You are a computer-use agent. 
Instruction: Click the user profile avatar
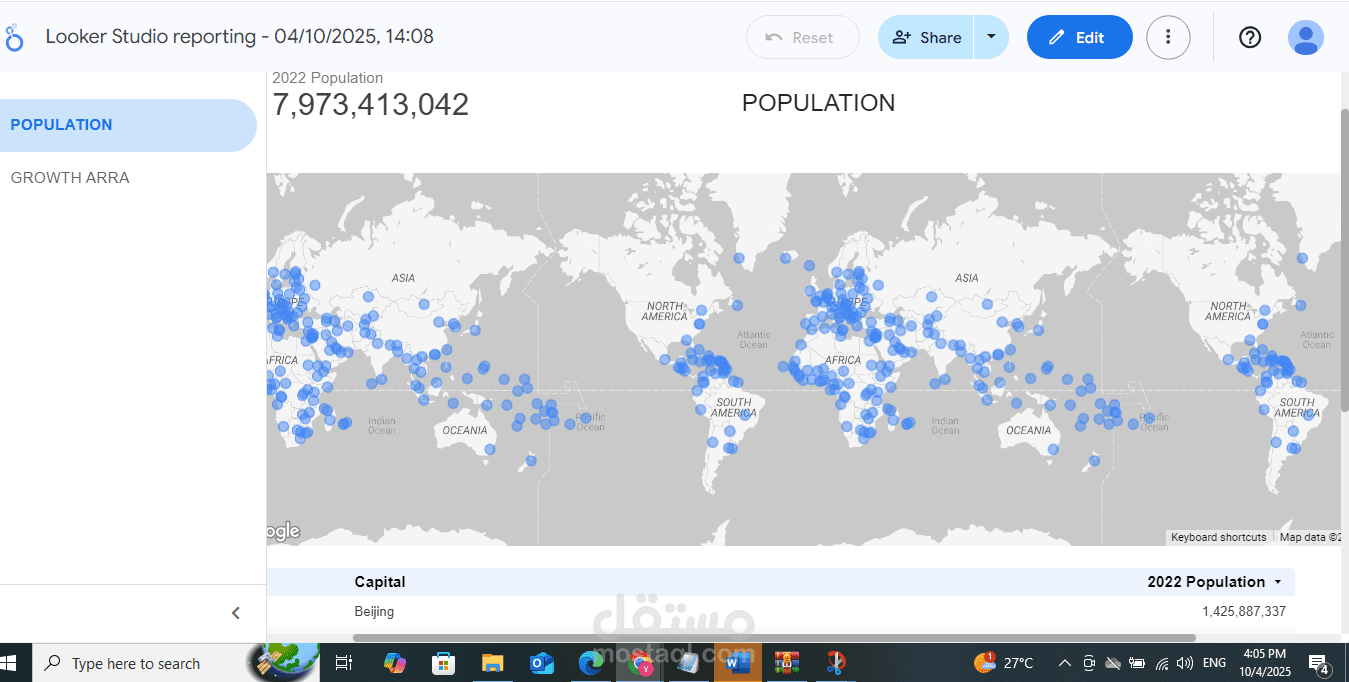[1305, 37]
